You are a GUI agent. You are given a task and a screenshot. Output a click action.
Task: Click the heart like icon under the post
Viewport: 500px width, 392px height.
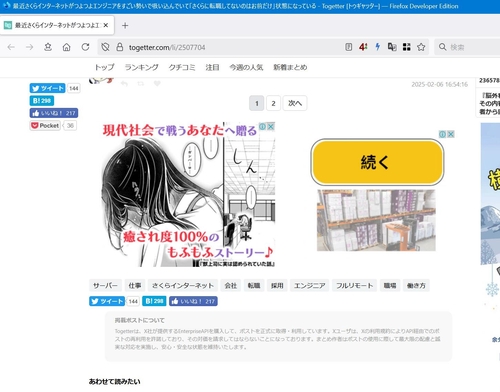pos(157,84)
